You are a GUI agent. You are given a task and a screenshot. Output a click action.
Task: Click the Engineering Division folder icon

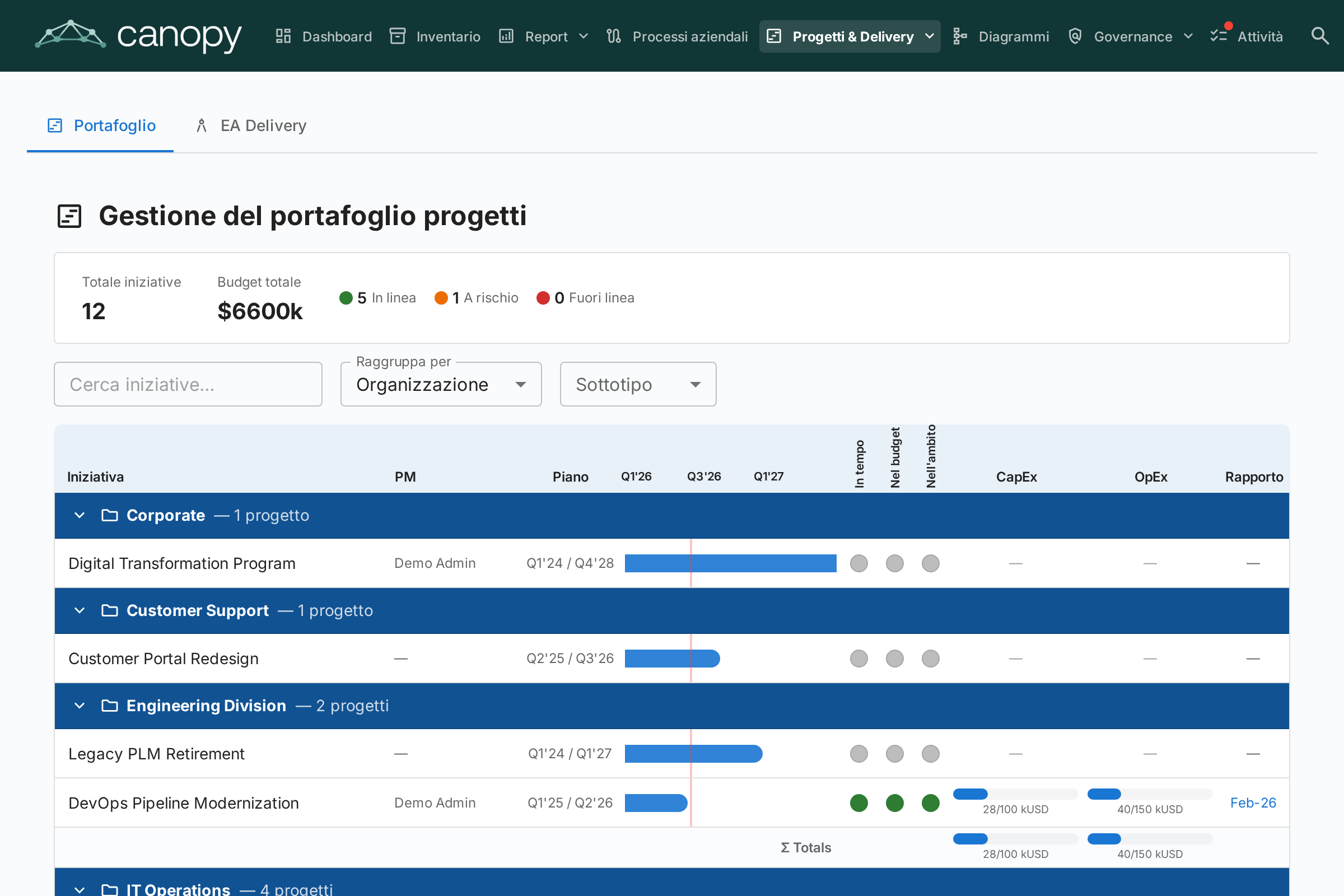pos(110,706)
